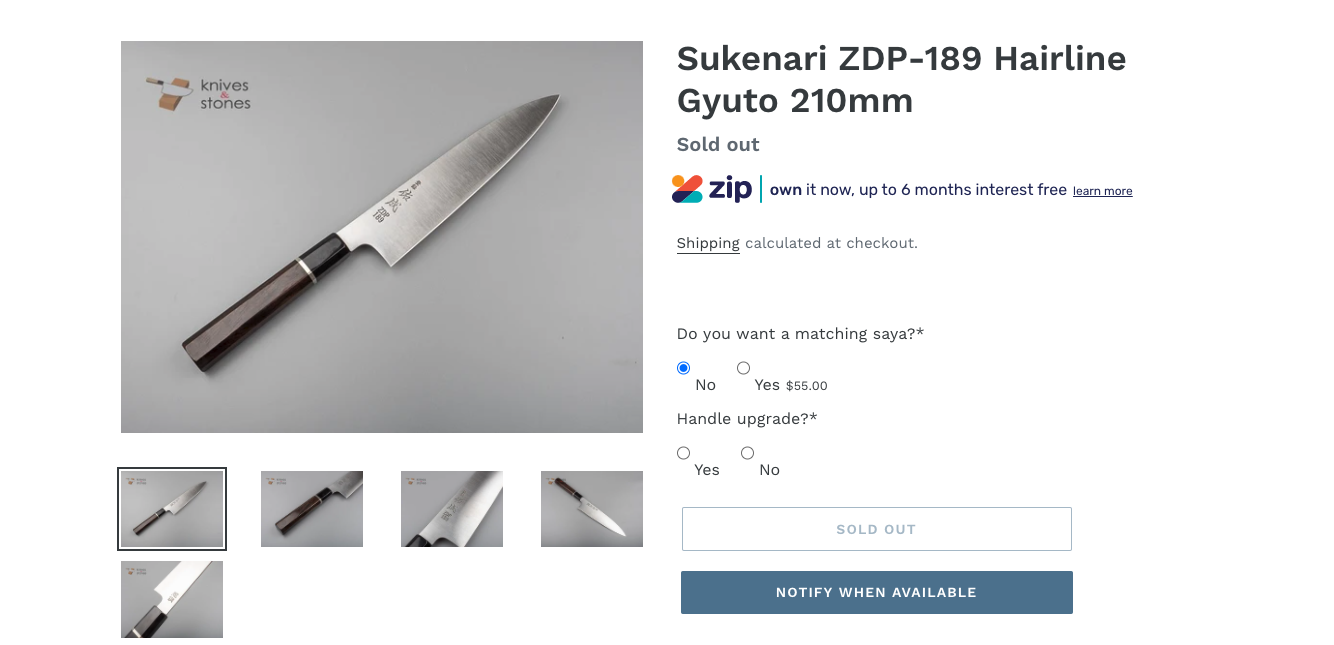Open the Shipping details link
Screen dimensions: 1334x645
point(708,243)
